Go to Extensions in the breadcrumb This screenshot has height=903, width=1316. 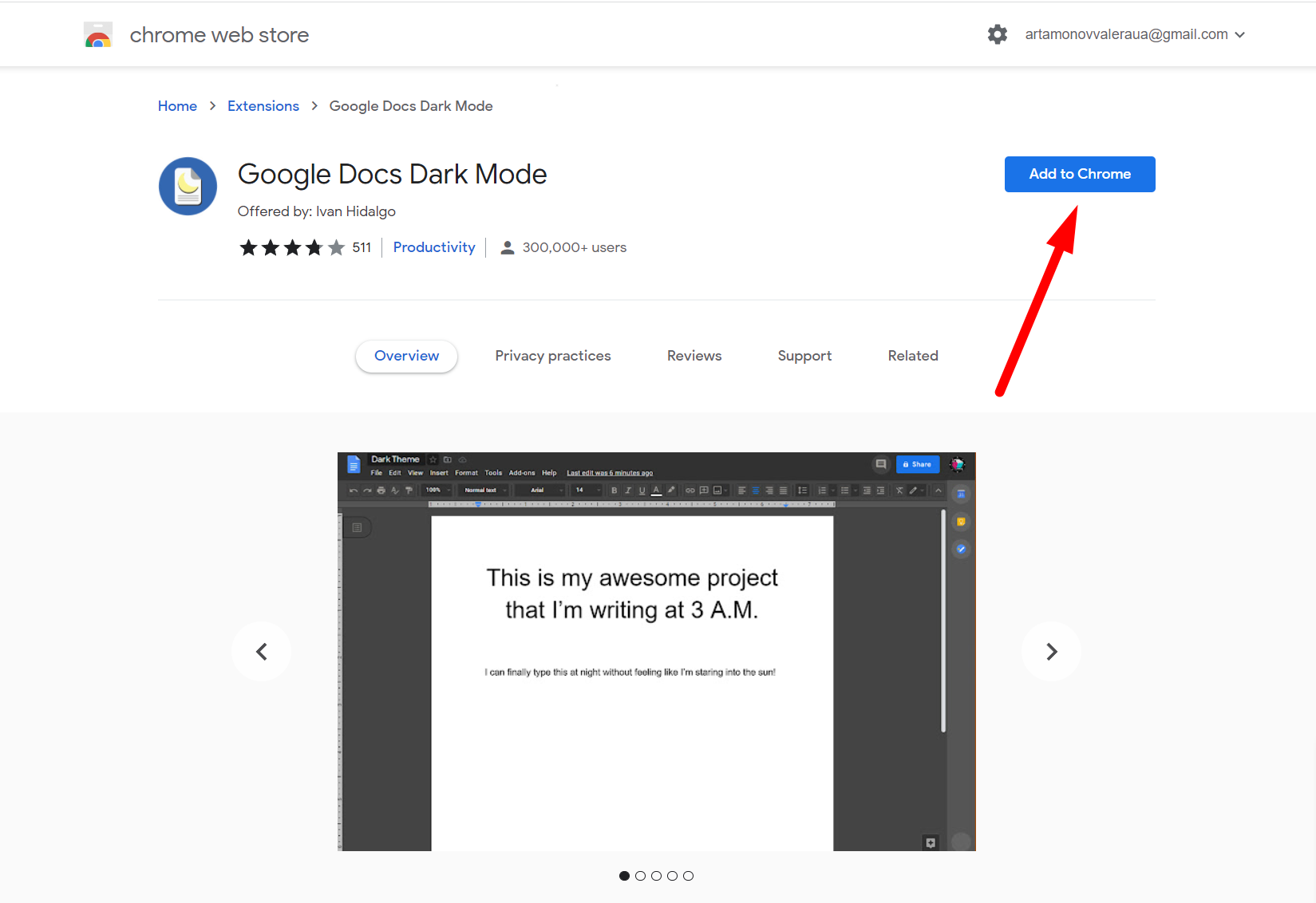pos(263,106)
